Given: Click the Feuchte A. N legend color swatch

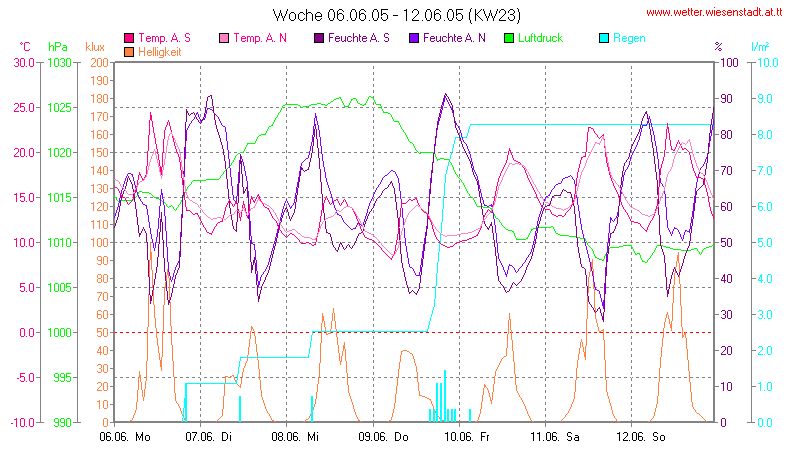Looking at the screenshot, I should [414, 38].
